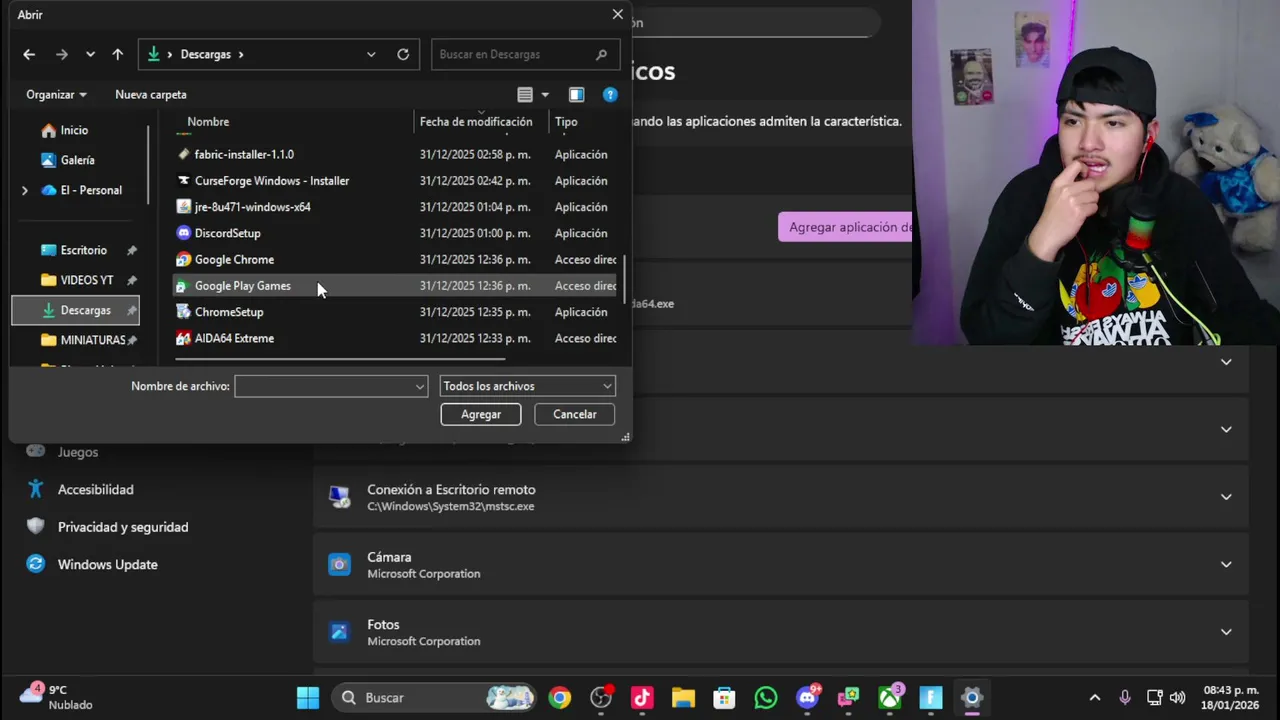Click the Cancelar button

(575, 414)
